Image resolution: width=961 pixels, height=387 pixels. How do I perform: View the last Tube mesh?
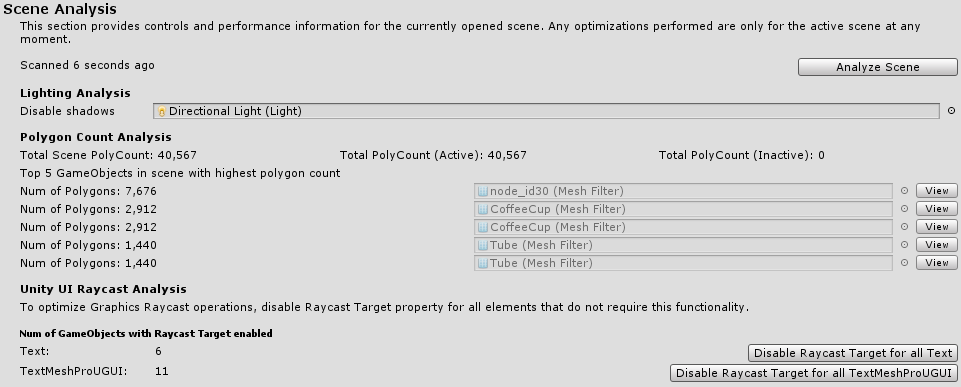[x=936, y=262]
